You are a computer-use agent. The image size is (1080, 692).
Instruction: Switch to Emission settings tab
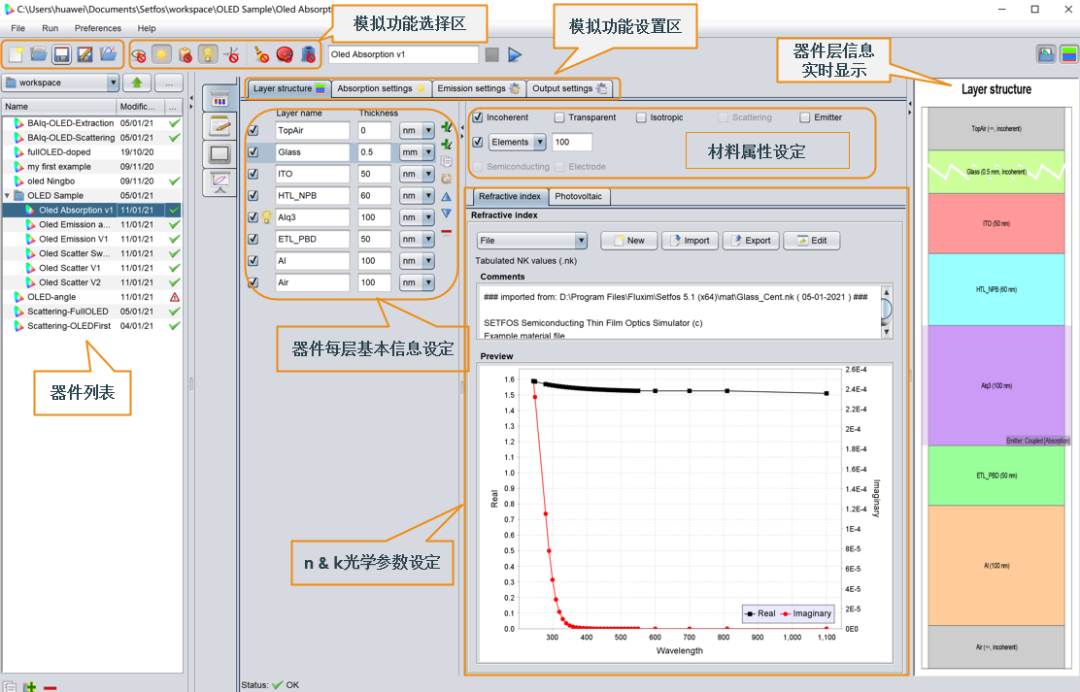(479, 88)
